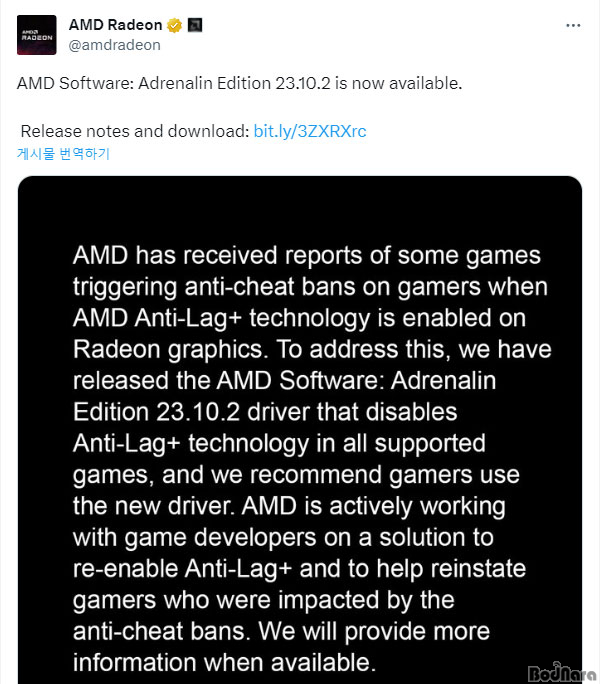The height and width of the screenshot is (684, 600).
Task: Click 'information when available.' line in image
Action: coord(224,663)
